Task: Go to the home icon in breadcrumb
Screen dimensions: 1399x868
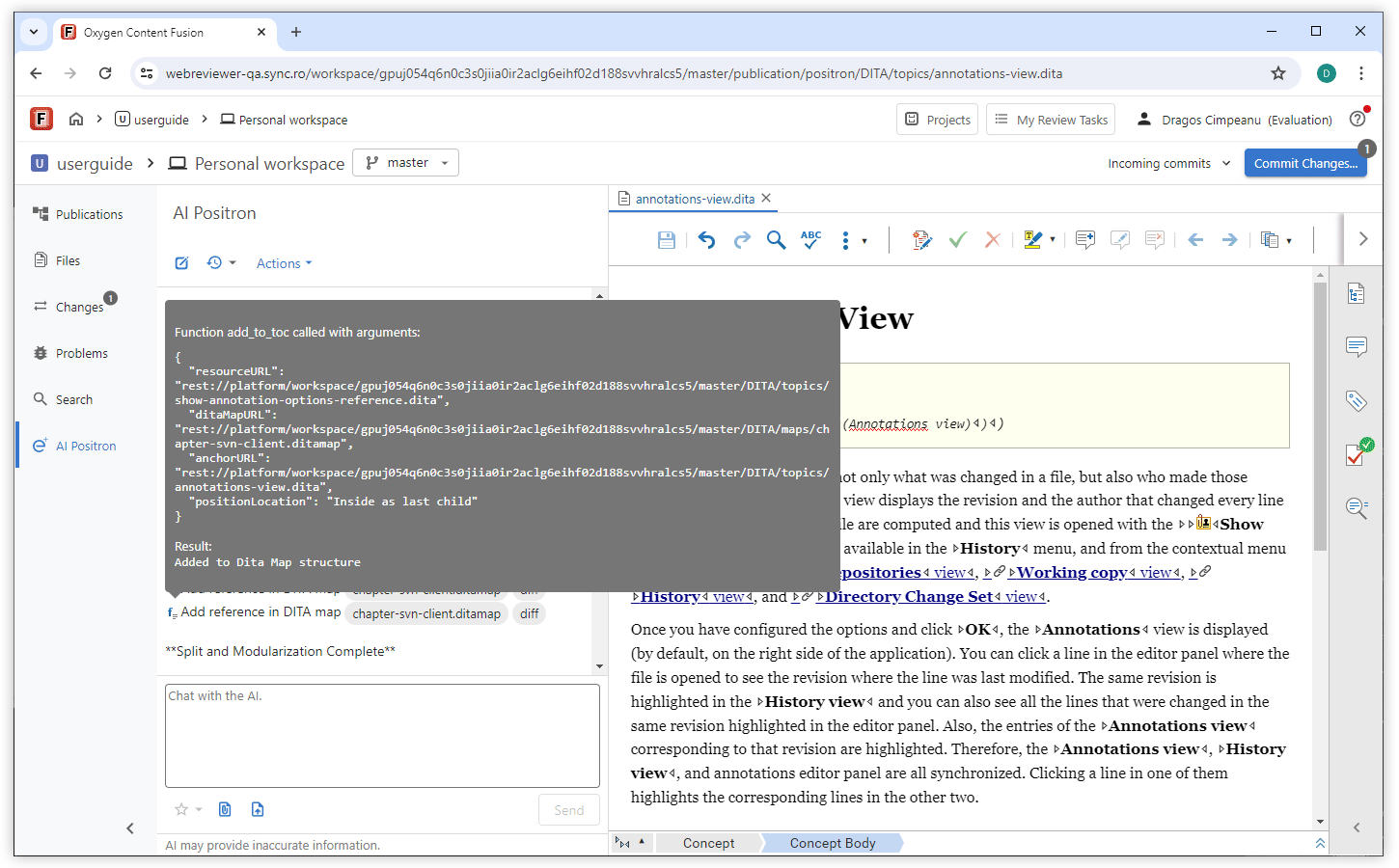Action: click(76, 120)
